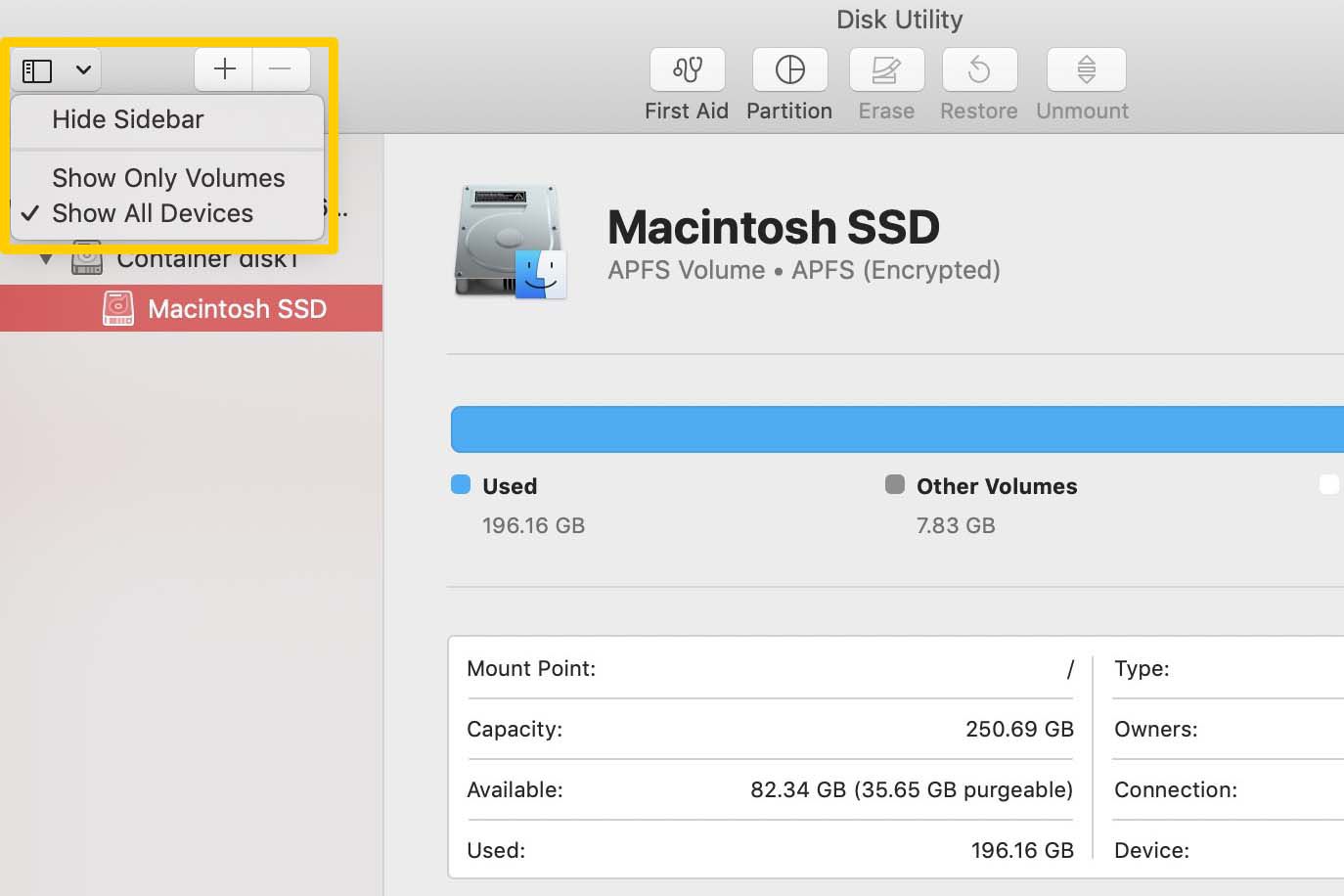Open the View dropdown chevron
Viewport: 1344px width, 896px height.
click(x=83, y=70)
